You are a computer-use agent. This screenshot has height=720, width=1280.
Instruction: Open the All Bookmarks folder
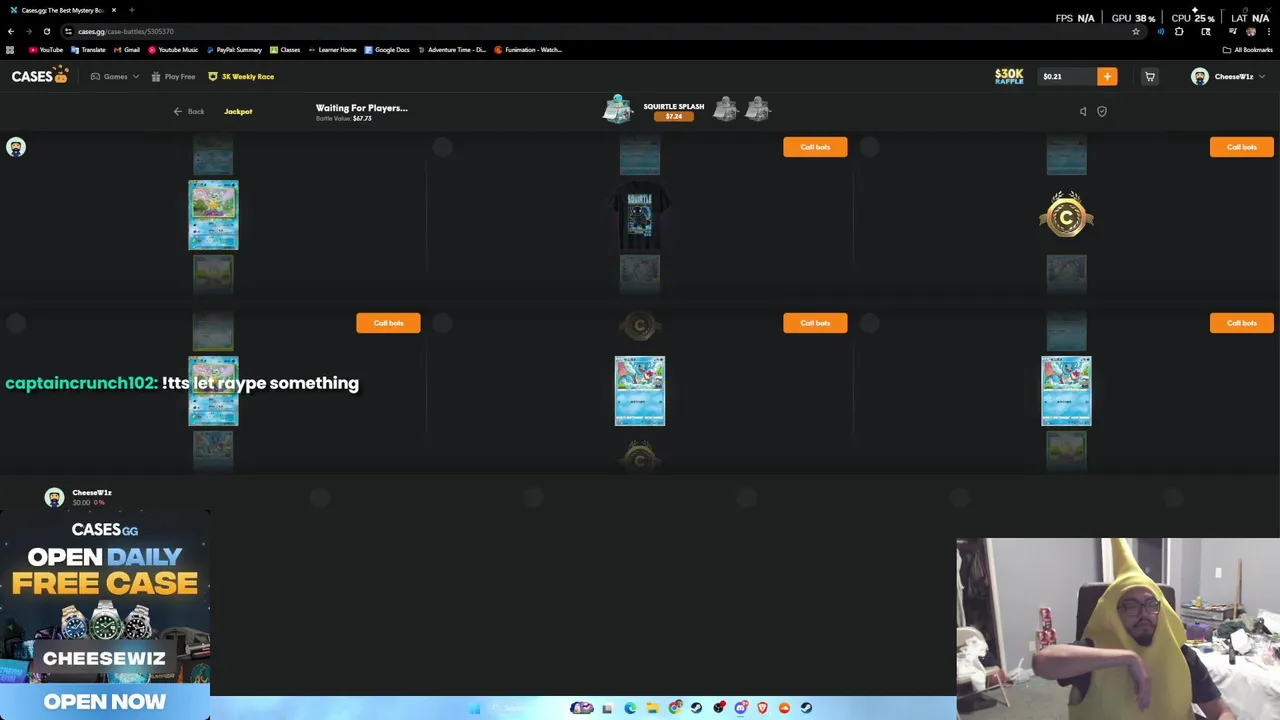(1248, 50)
